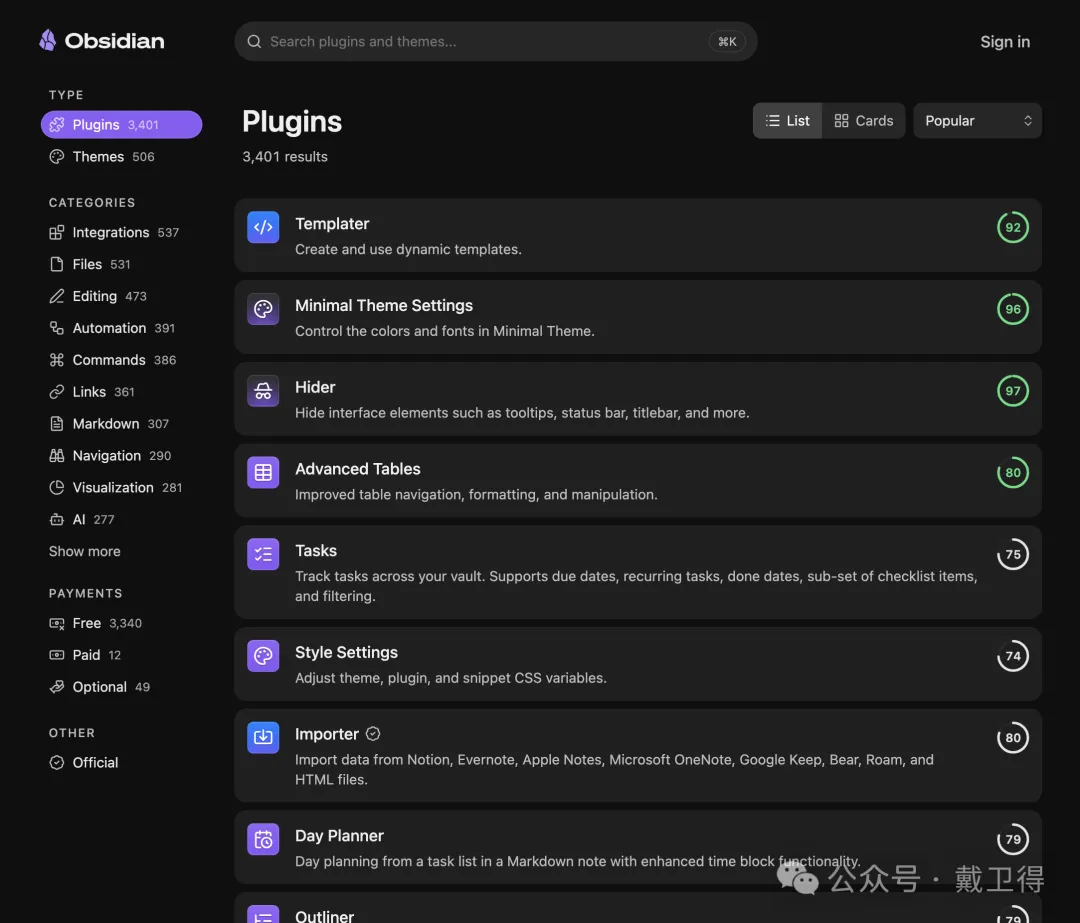Click Minimal Theme Settings score 96
This screenshot has height=923, width=1080.
point(1012,309)
